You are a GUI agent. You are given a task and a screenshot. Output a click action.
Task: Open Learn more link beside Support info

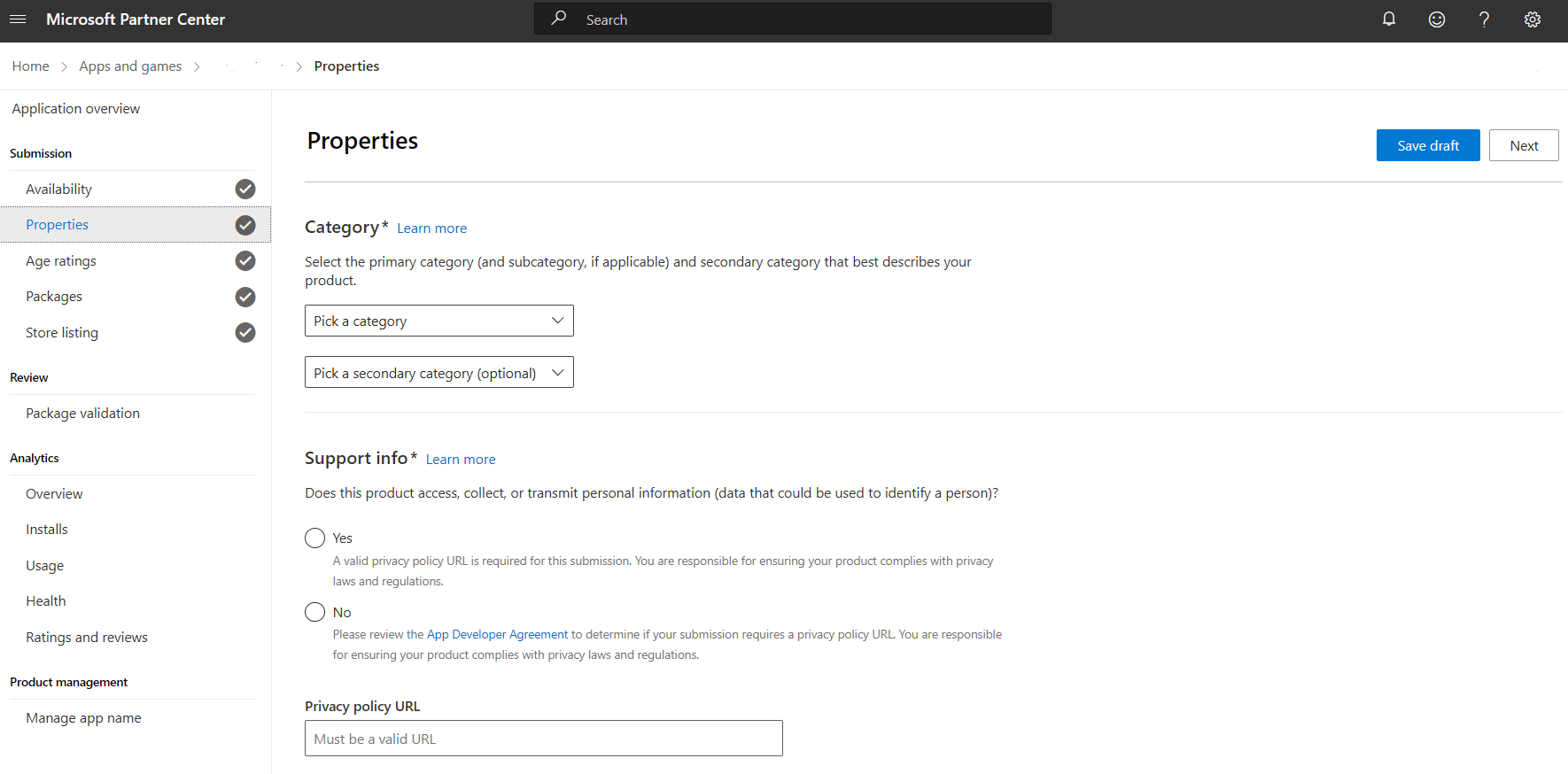click(x=461, y=460)
